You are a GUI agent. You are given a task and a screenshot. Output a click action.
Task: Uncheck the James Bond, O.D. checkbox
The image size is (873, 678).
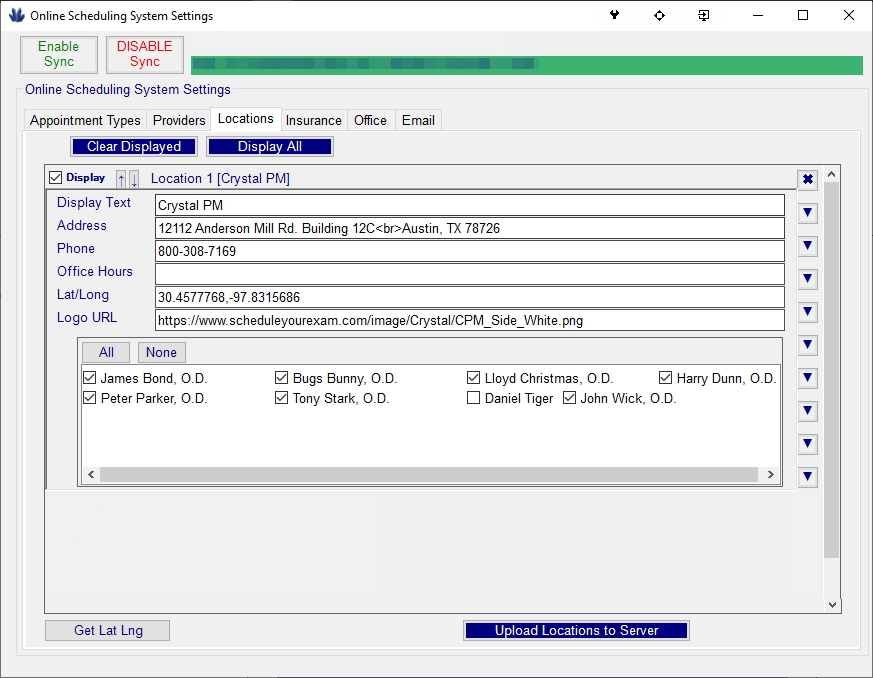click(x=90, y=378)
